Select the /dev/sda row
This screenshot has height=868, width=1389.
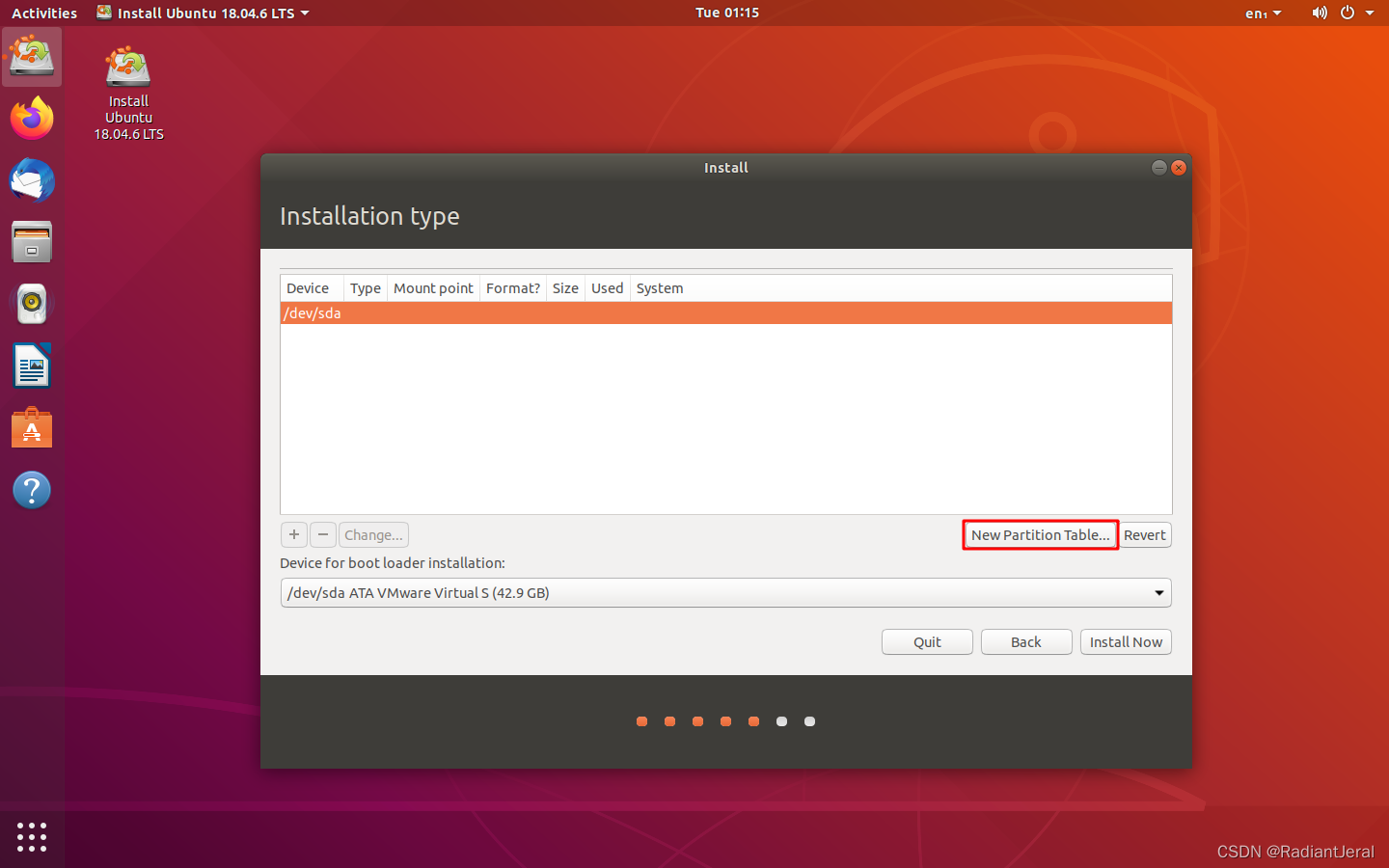726,313
